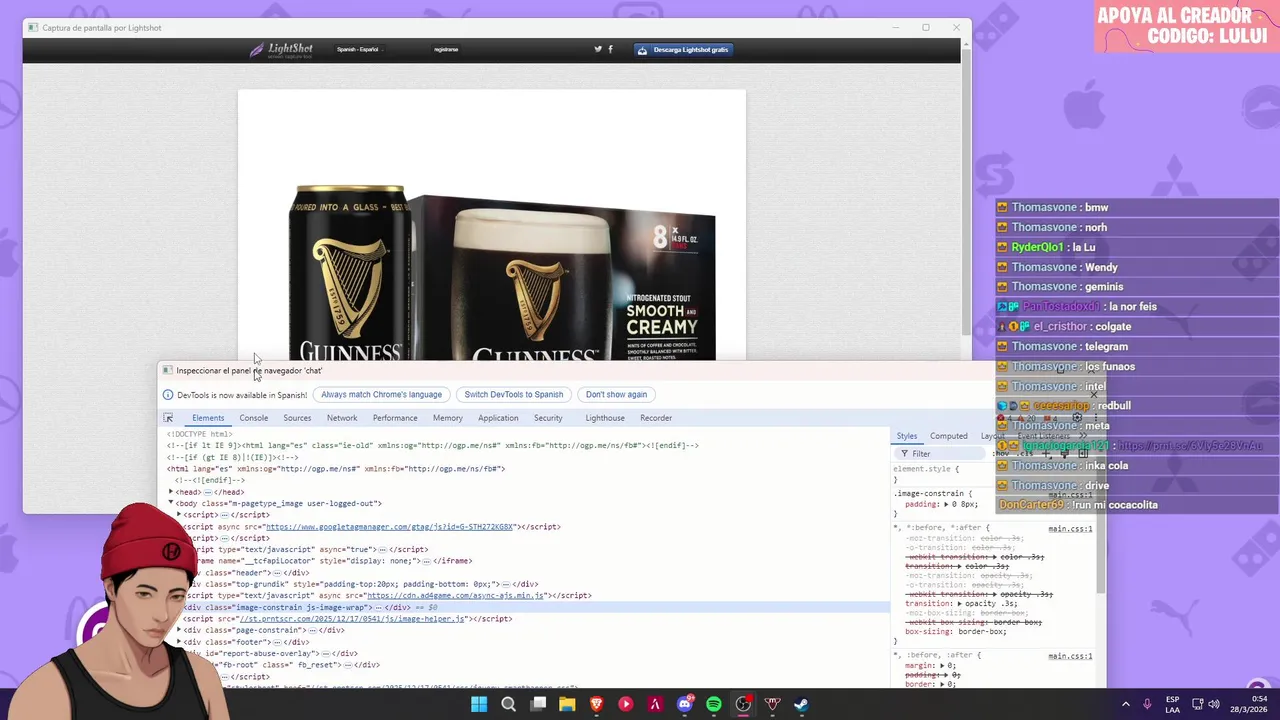Click the ESP LAA language indicator
This screenshot has height=720, width=1280.
coord(1172,704)
